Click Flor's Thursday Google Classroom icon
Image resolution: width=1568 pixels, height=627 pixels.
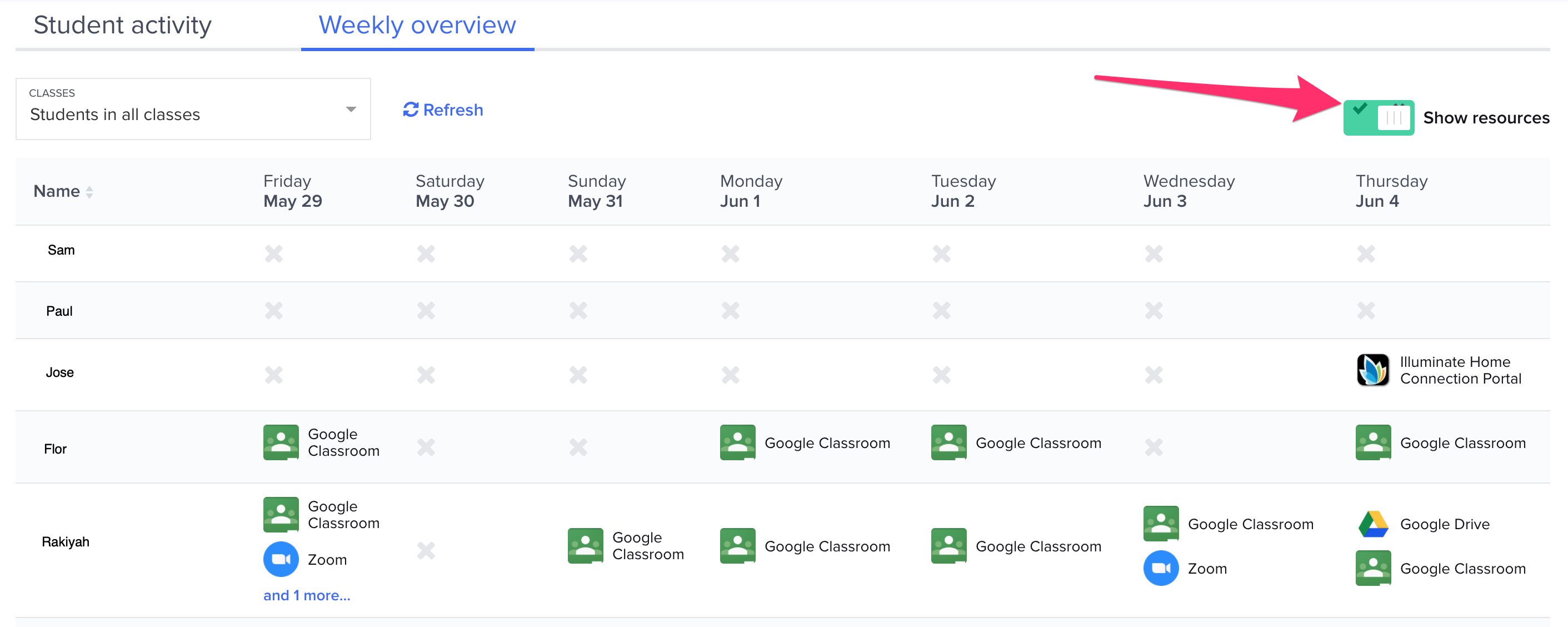click(x=1372, y=442)
